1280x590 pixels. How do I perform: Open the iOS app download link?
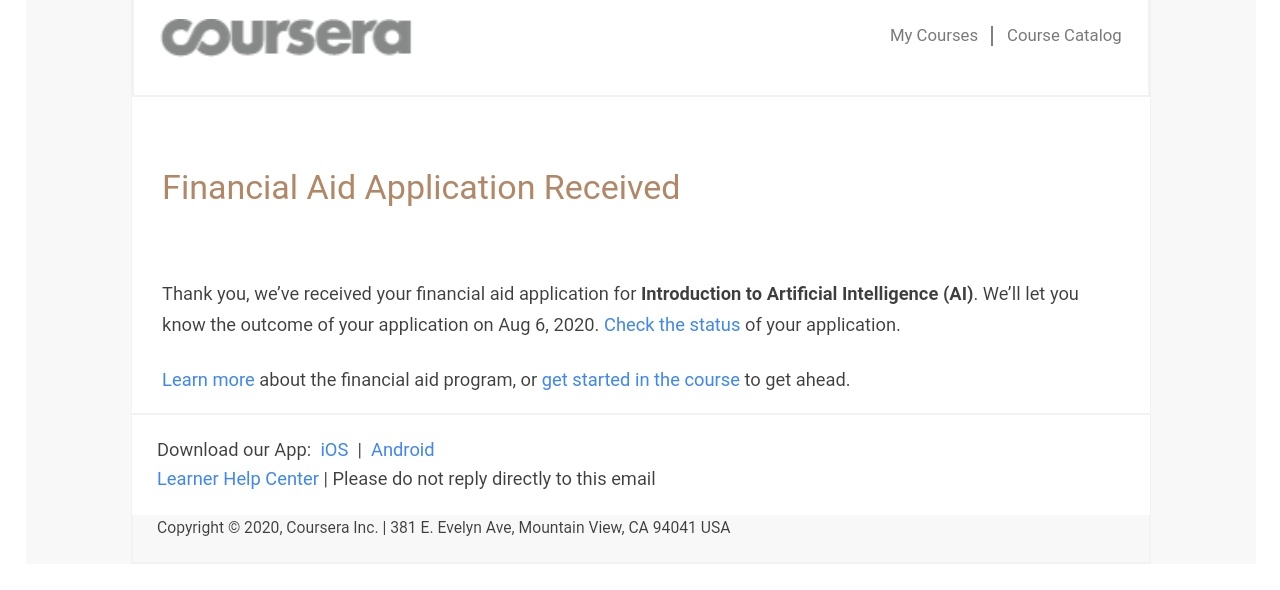point(334,450)
